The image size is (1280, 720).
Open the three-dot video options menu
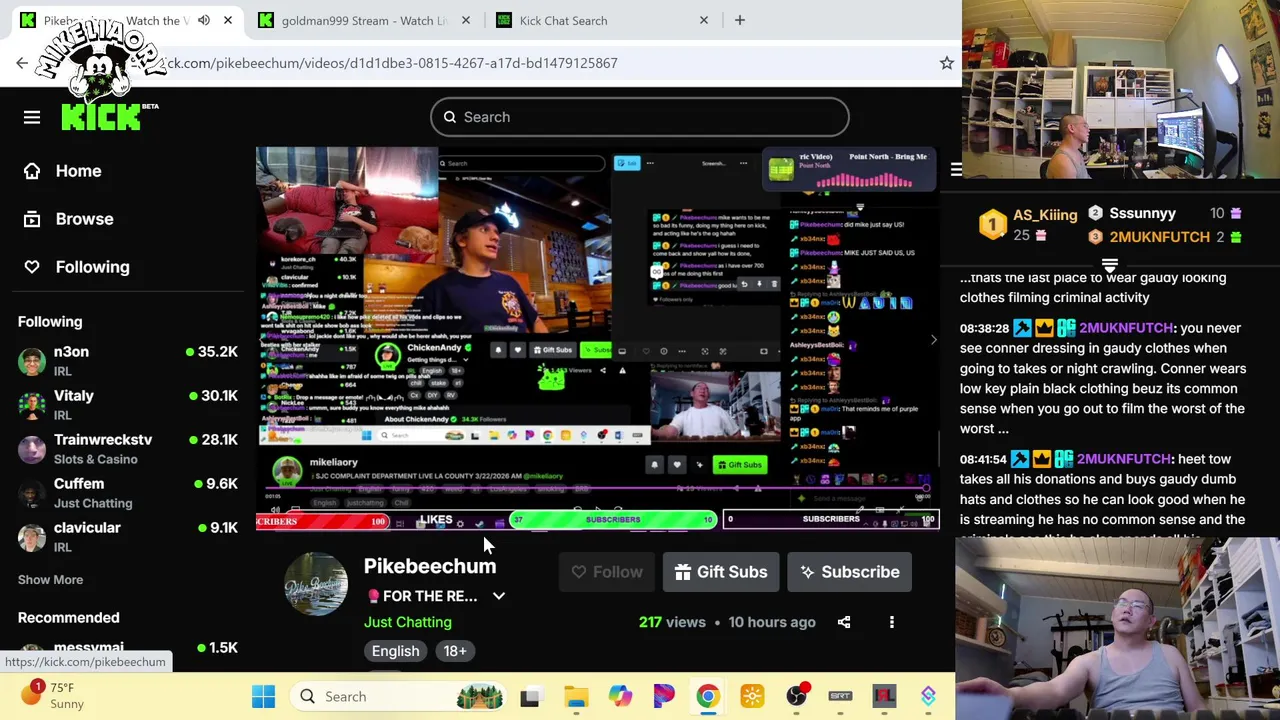click(x=892, y=622)
